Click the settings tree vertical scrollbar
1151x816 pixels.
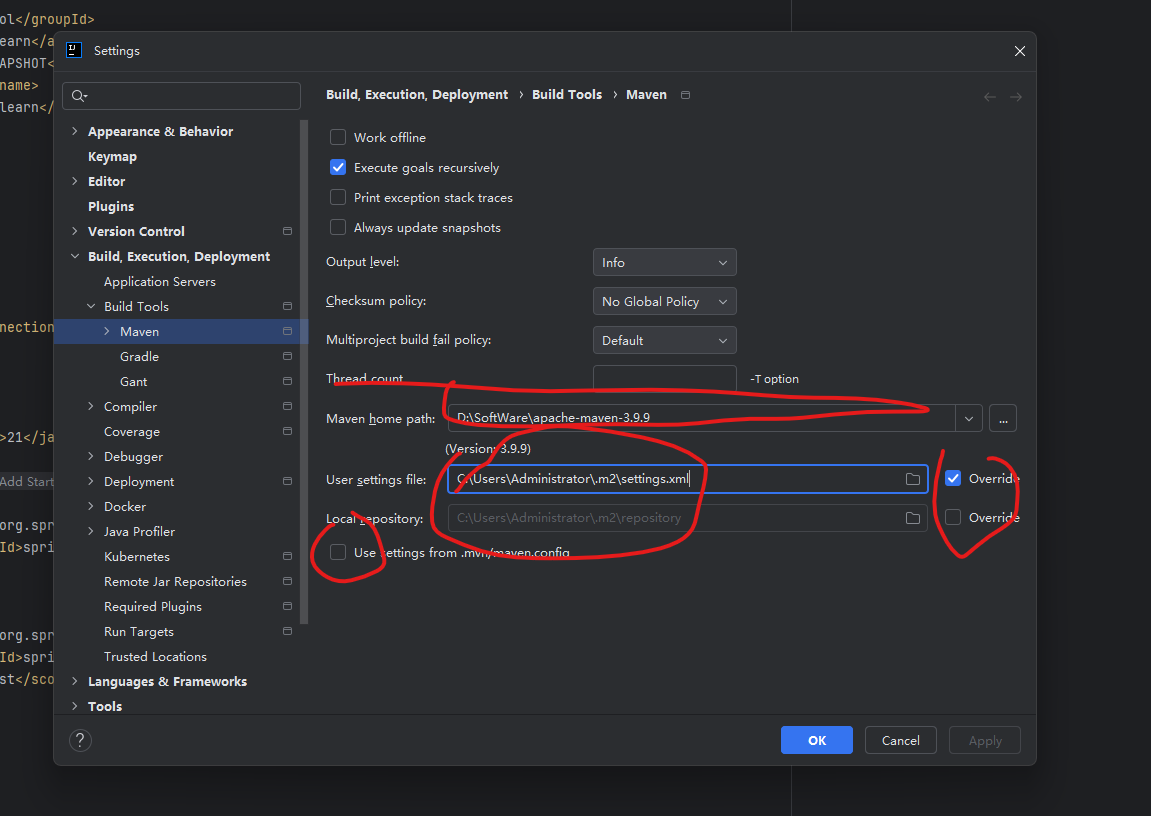tap(304, 372)
